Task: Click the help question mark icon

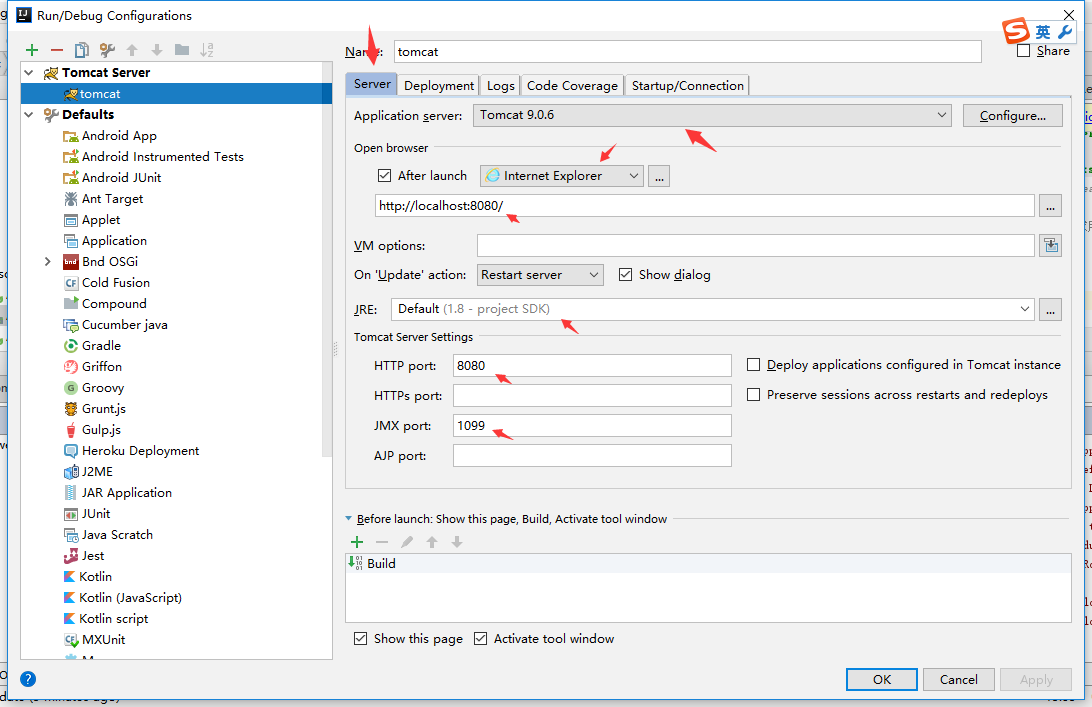Action: coord(28,679)
